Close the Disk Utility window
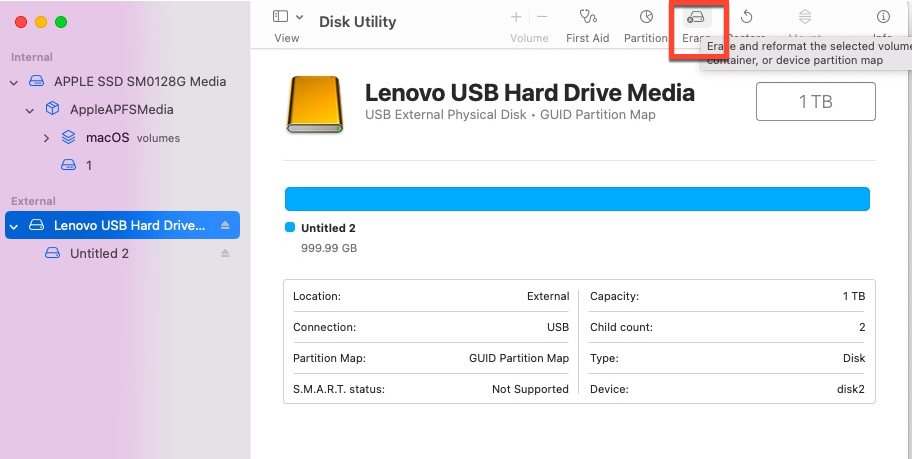 [x=21, y=22]
